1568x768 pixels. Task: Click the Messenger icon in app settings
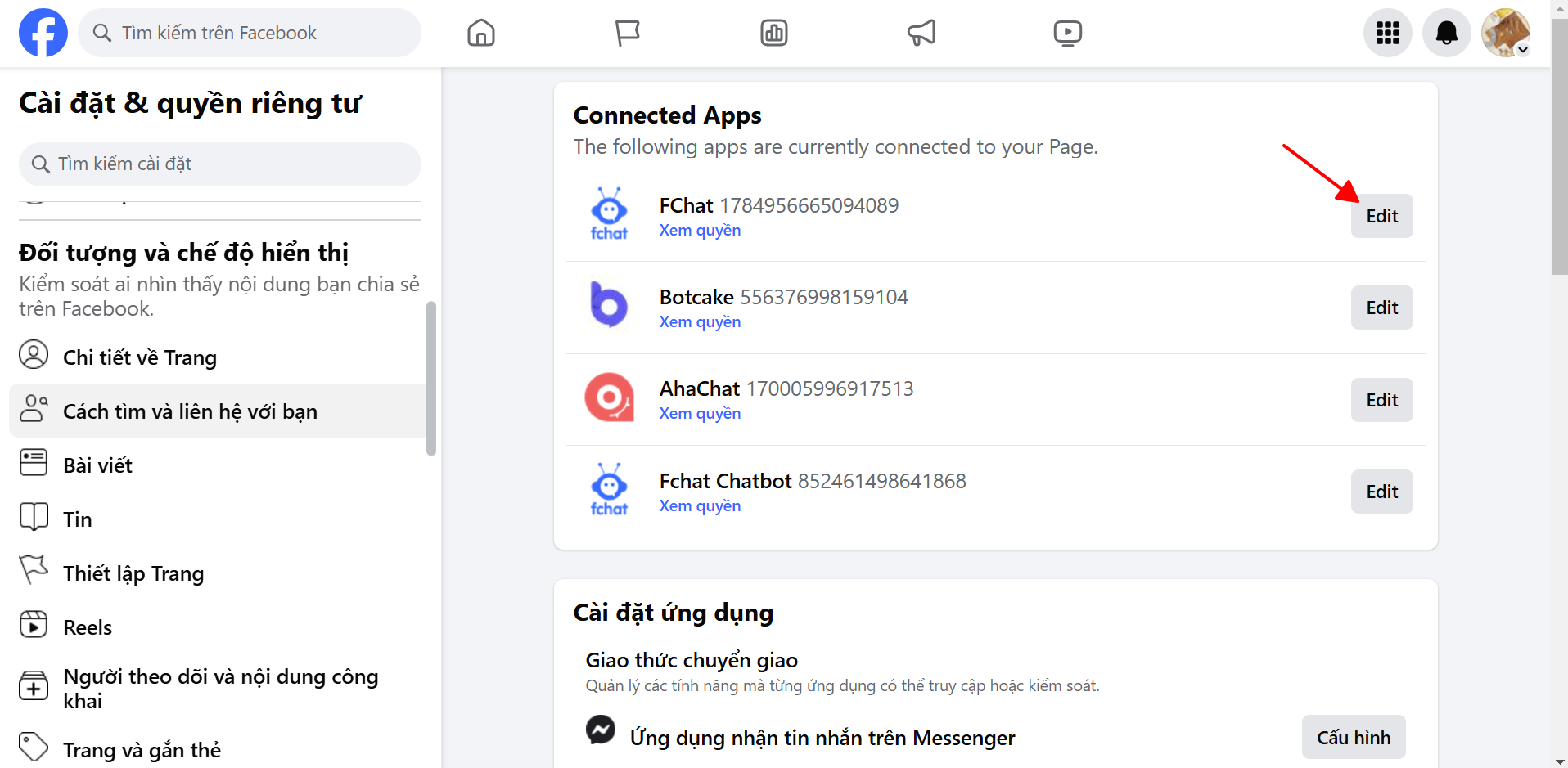(601, 730)
